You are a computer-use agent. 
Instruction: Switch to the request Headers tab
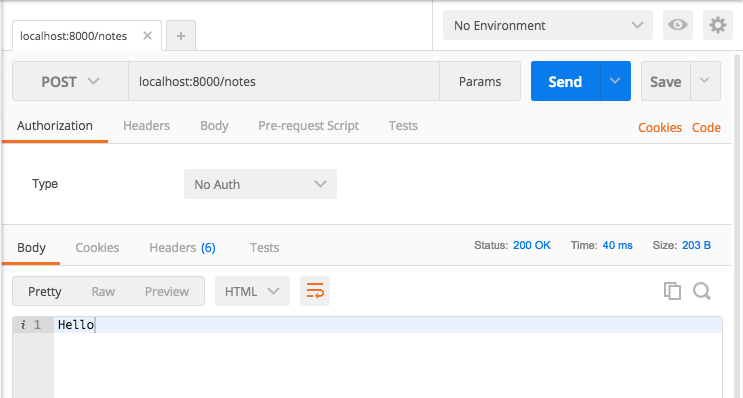tap(146, 126)
